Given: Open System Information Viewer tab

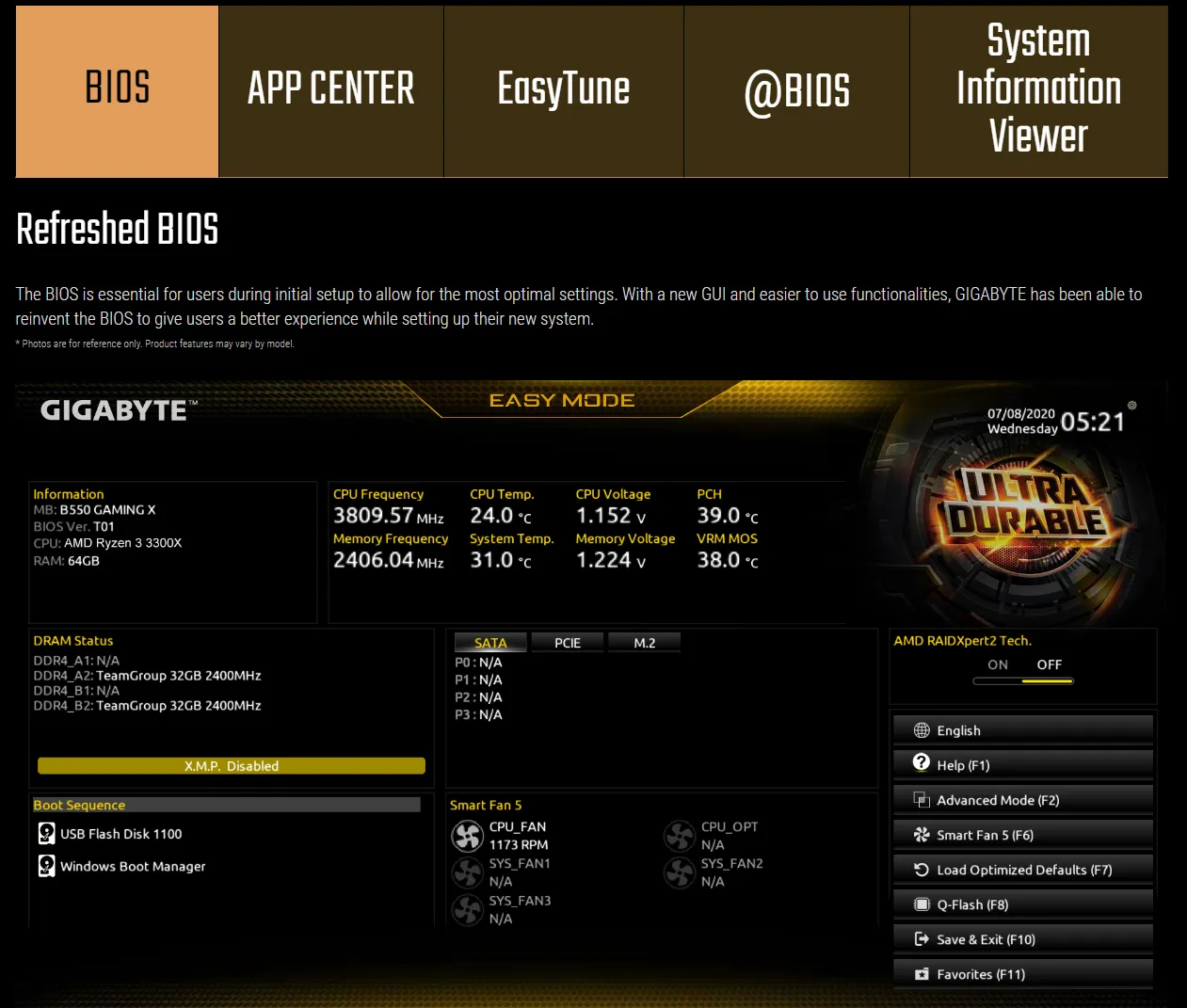Looking at the screenshot, I should point(1038,91).
